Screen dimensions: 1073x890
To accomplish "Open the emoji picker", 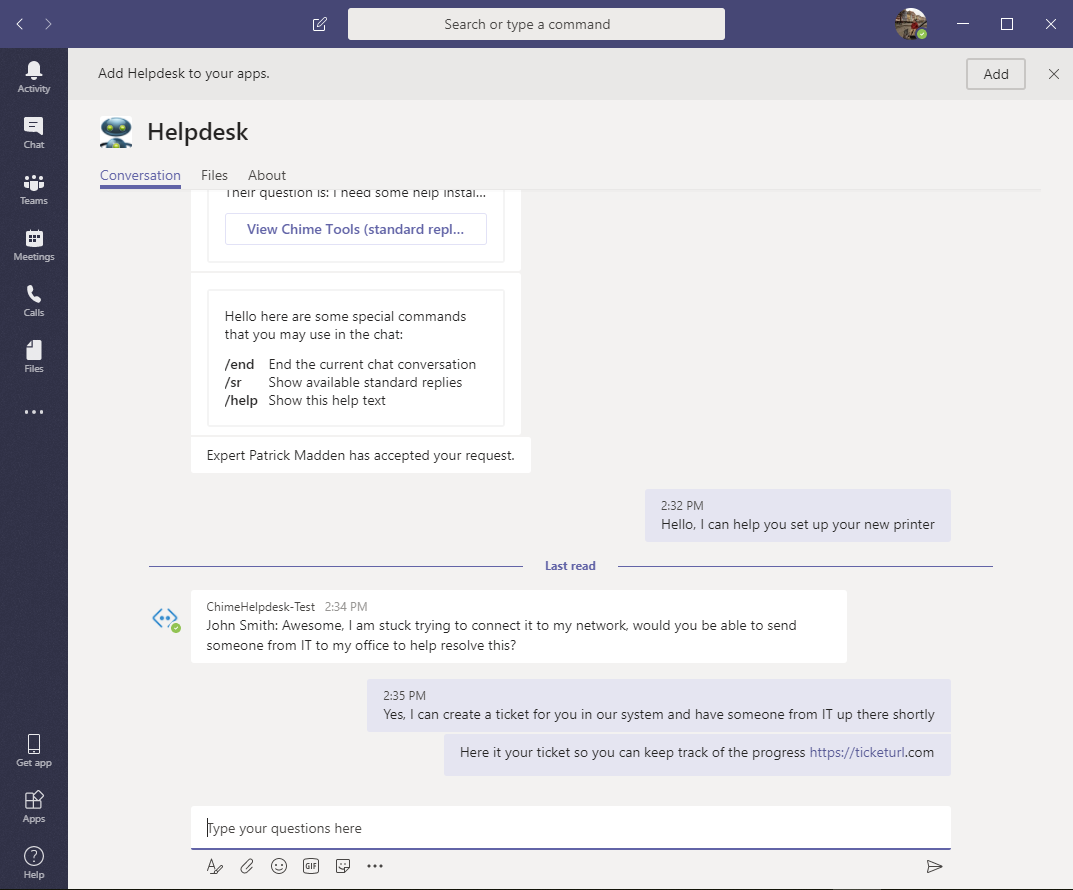I will click(x=279, y=866).
